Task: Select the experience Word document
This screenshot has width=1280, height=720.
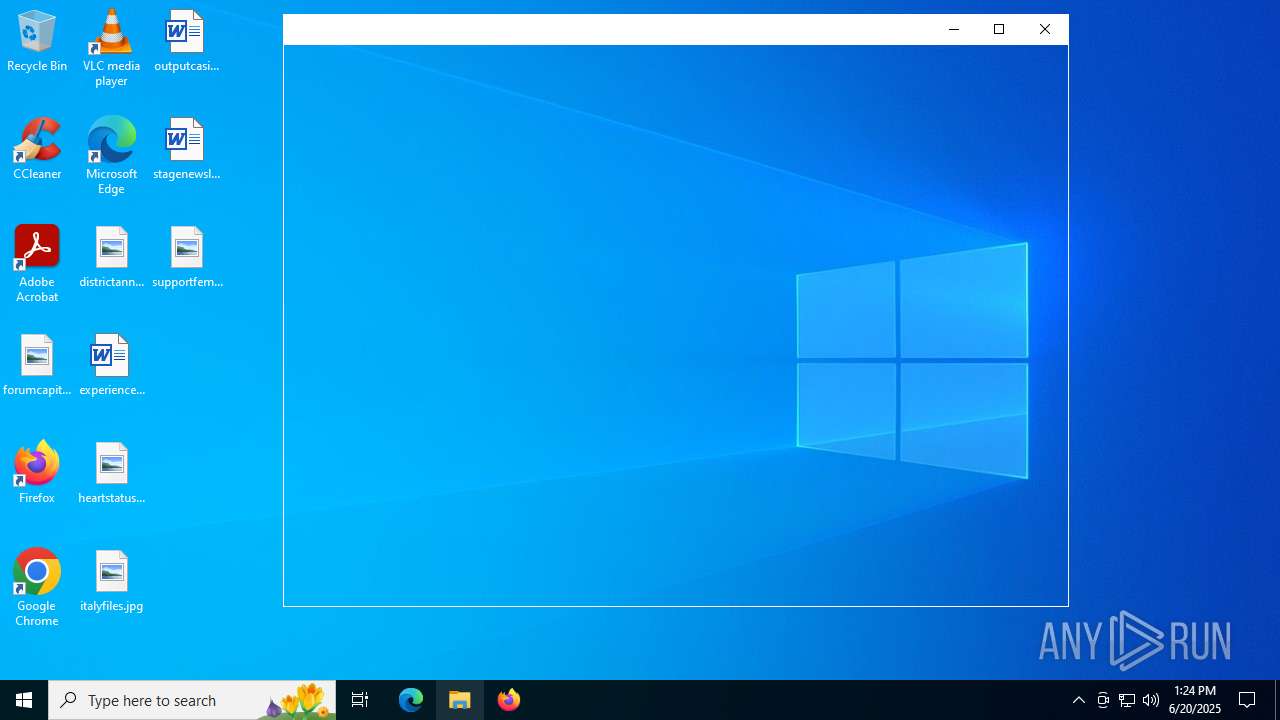Action: click(x=111, y=365)
